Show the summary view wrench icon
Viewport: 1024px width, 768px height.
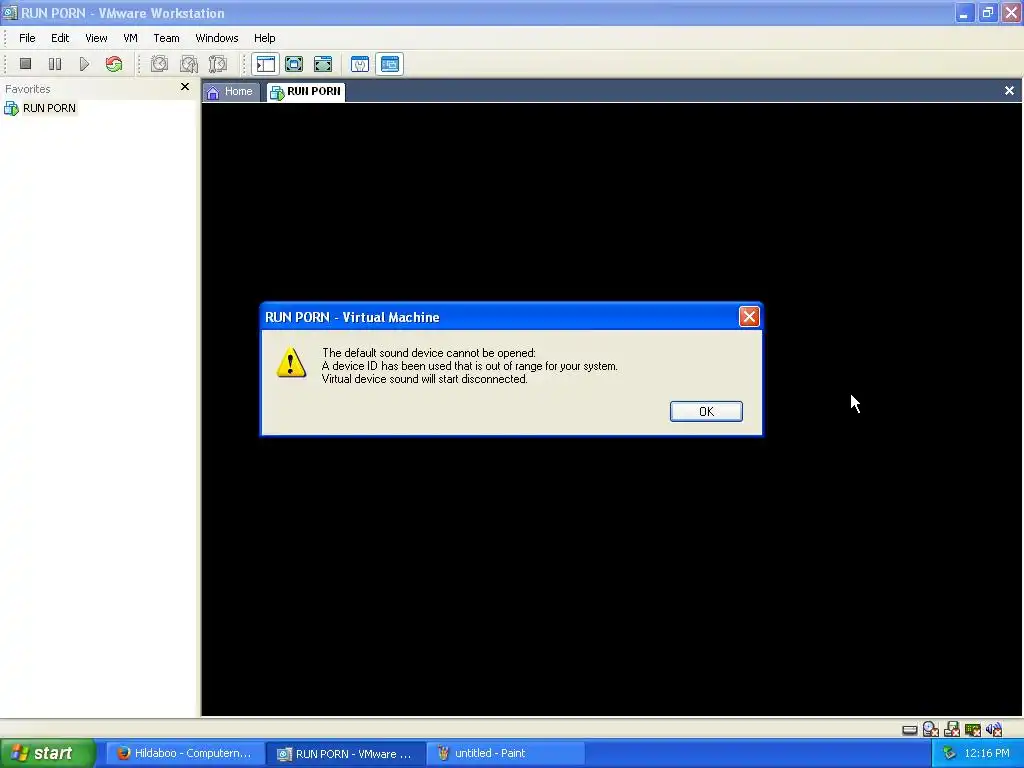point(360,64)
